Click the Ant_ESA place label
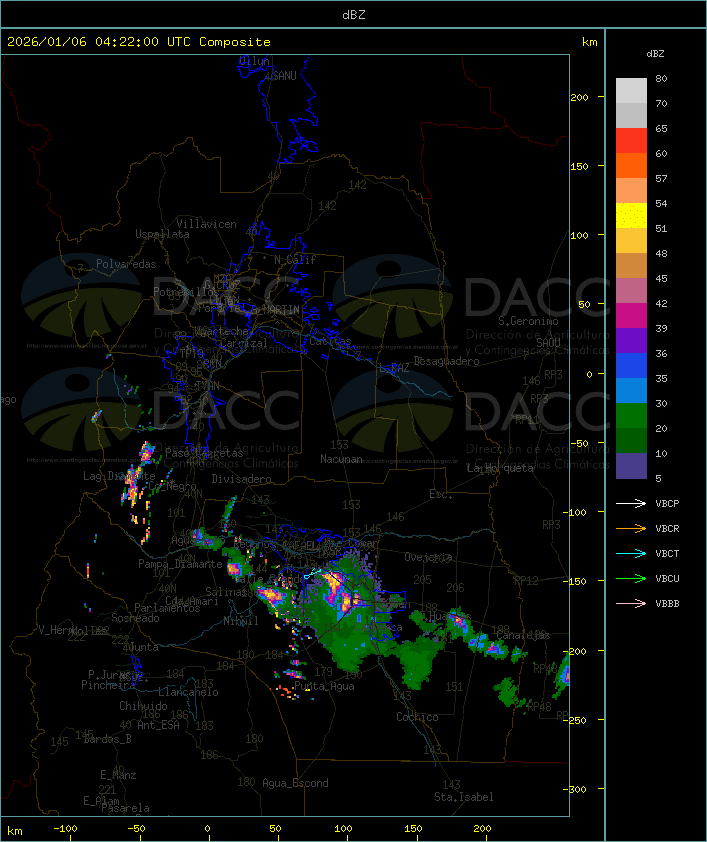707x842 pixels. click(158, 725)
